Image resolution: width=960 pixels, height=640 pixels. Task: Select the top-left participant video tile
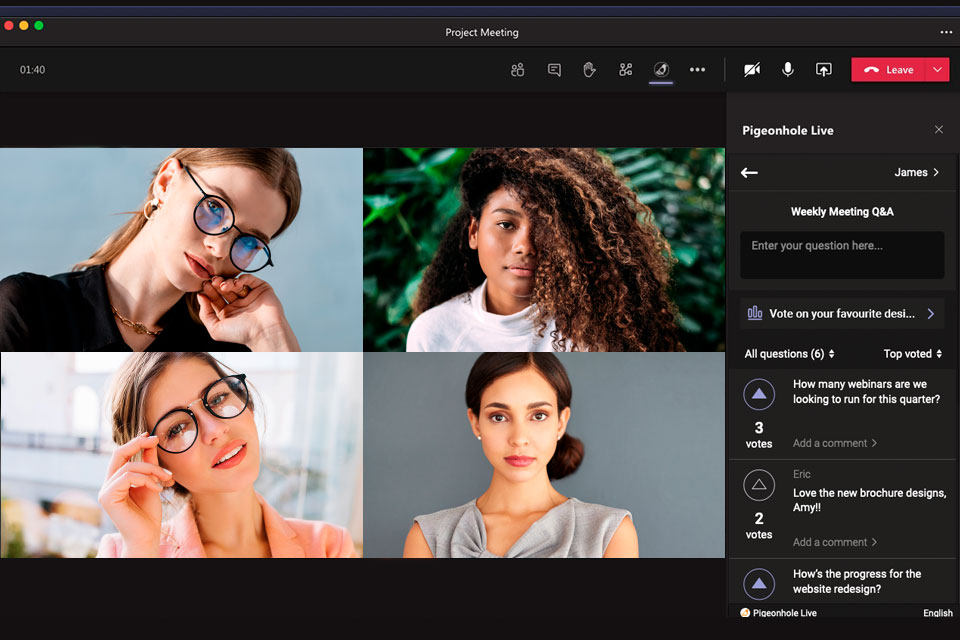181,250
